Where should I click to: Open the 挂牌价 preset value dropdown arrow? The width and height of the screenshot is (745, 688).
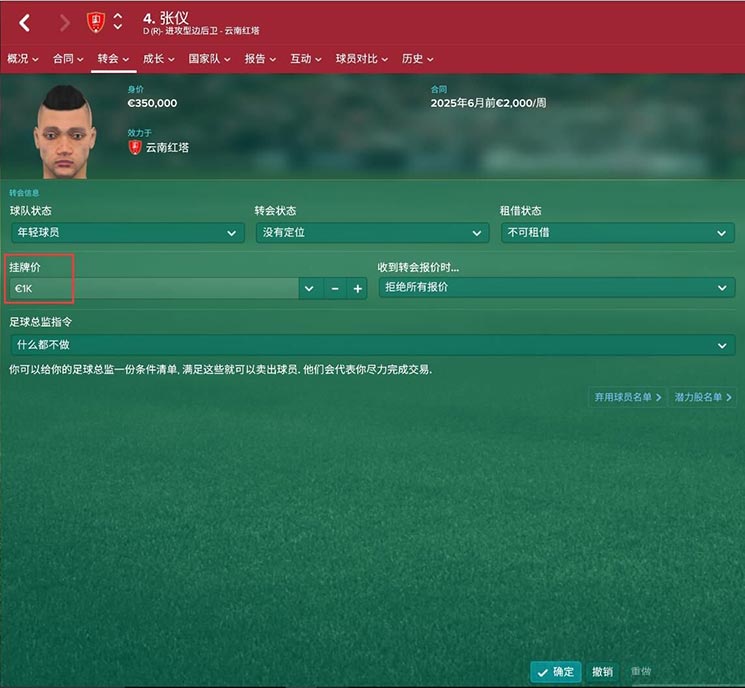click(309, 288)
